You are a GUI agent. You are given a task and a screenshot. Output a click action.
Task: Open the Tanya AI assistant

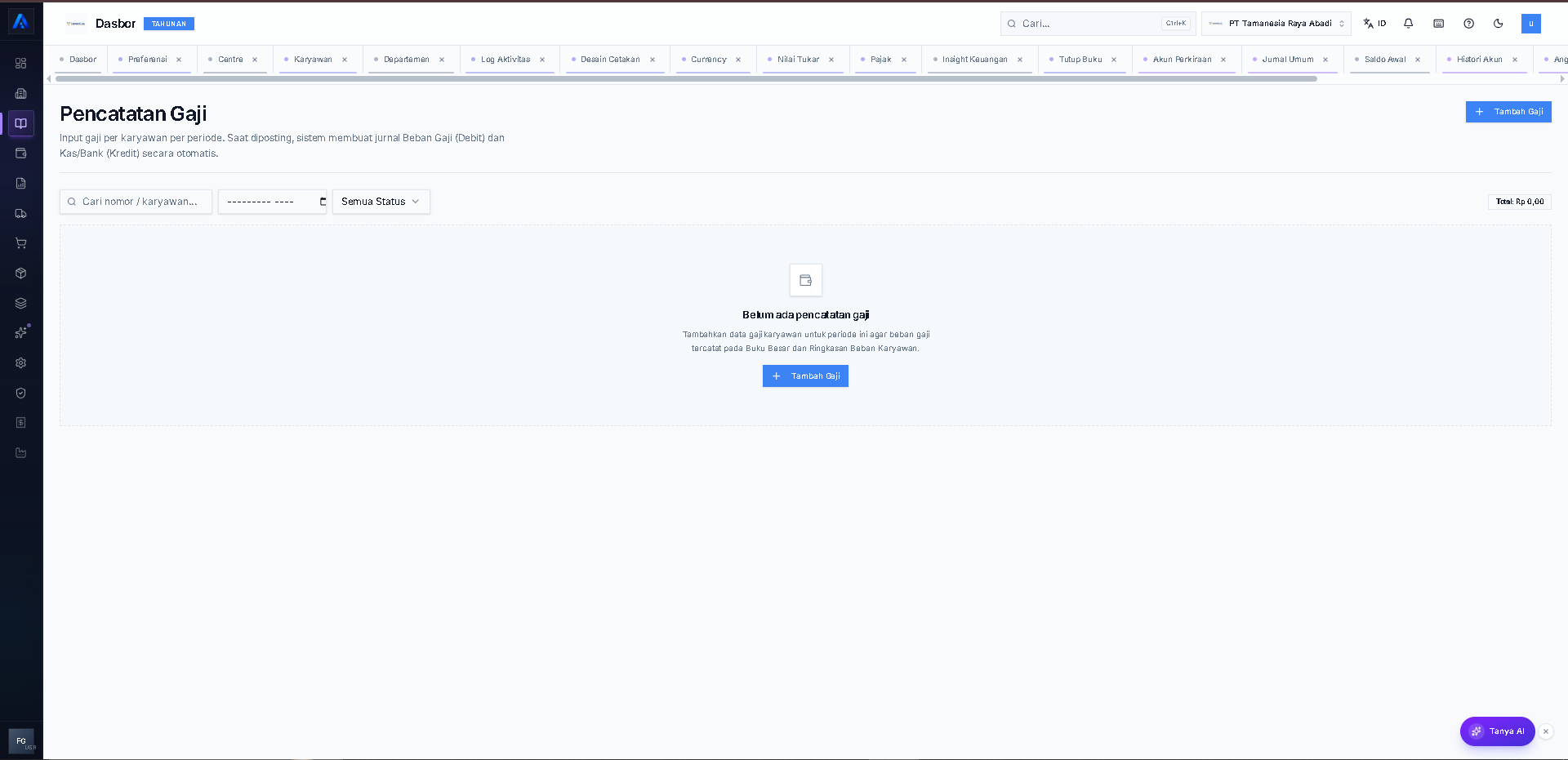pos(1498,731)
